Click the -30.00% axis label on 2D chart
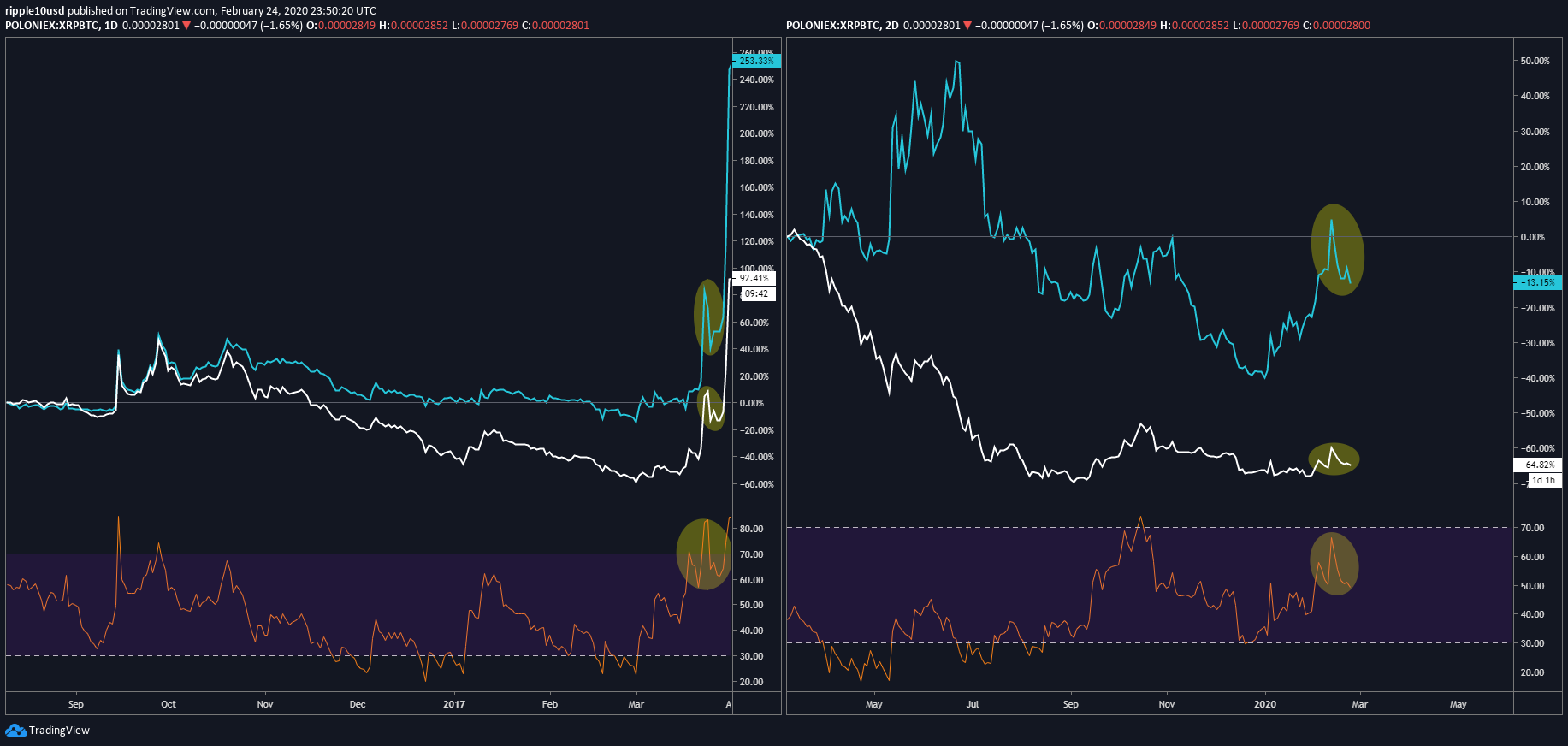Image resolution: width=1568 pixels, height=746 pixels. (1538, 343)
